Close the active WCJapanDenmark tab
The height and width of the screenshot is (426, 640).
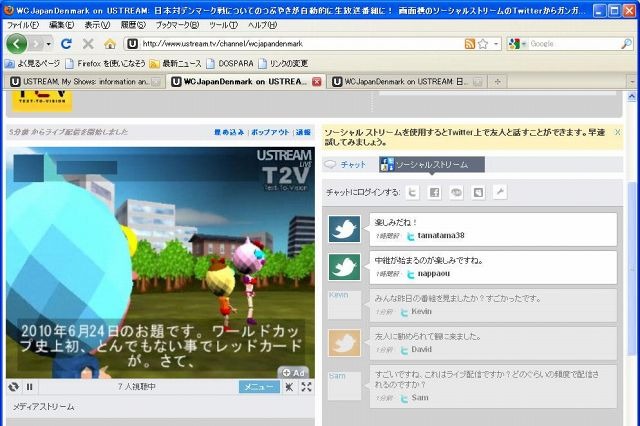click(x=316, y=82)
